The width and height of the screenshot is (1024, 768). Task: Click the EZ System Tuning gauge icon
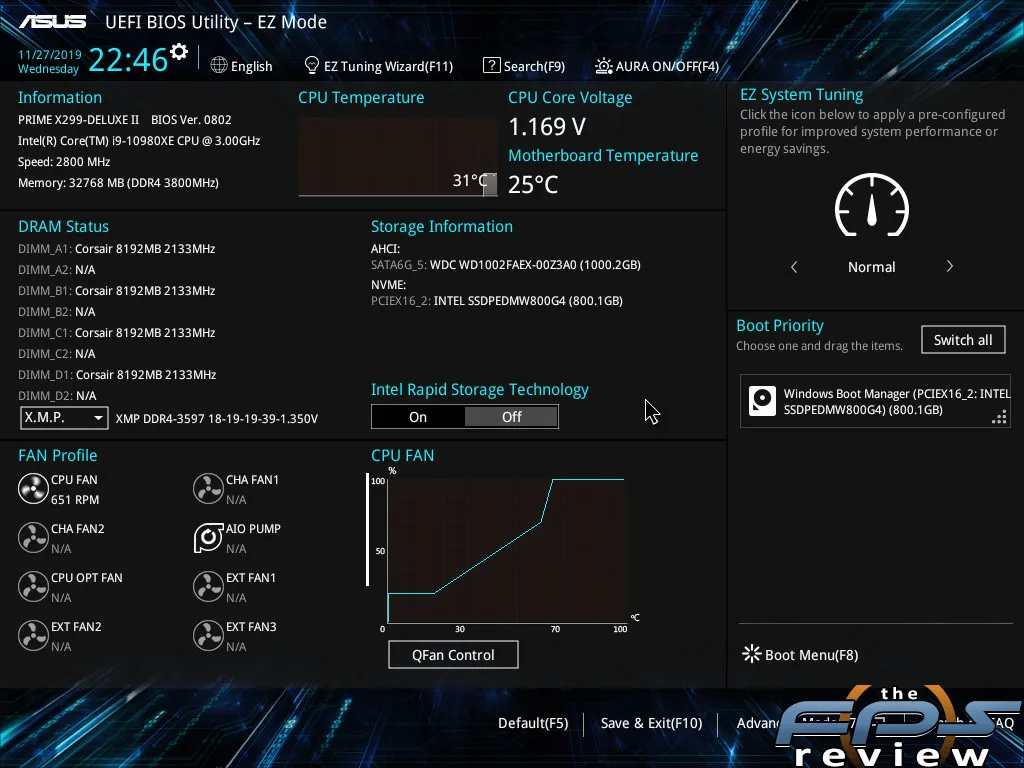[x=872, y=205]
